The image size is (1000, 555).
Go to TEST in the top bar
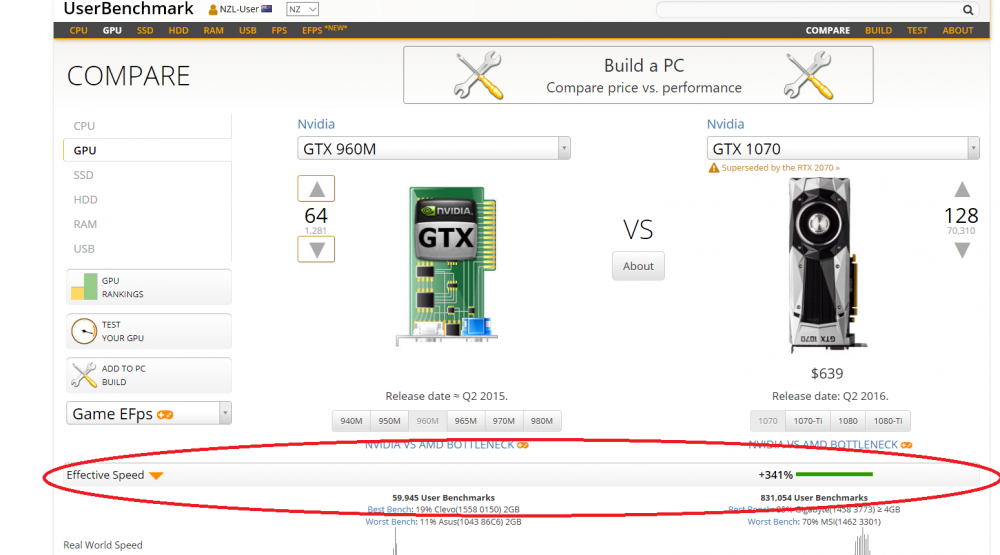coord(917,31)
